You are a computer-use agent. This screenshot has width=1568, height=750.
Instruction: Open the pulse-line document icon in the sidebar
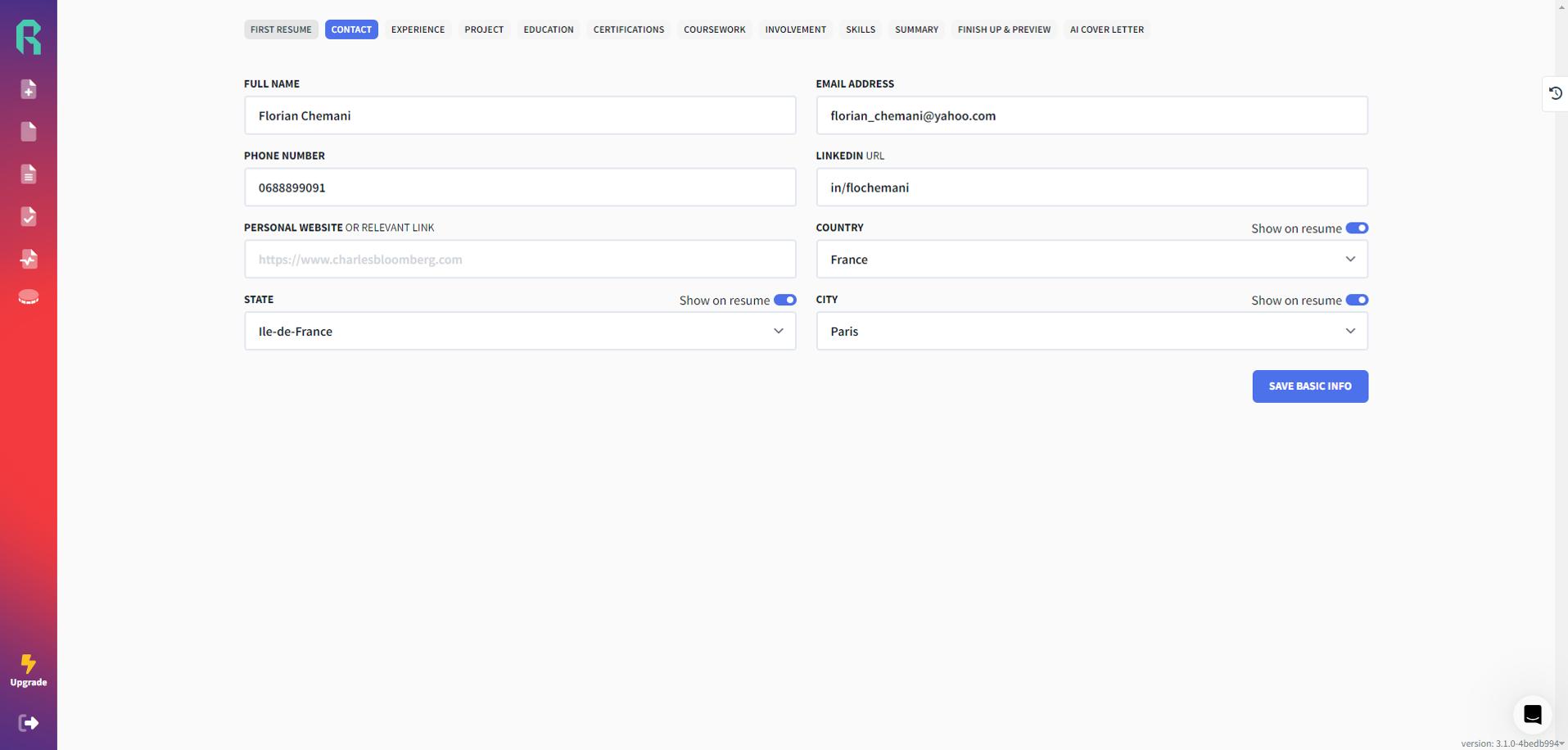click(x=29, y=260)
